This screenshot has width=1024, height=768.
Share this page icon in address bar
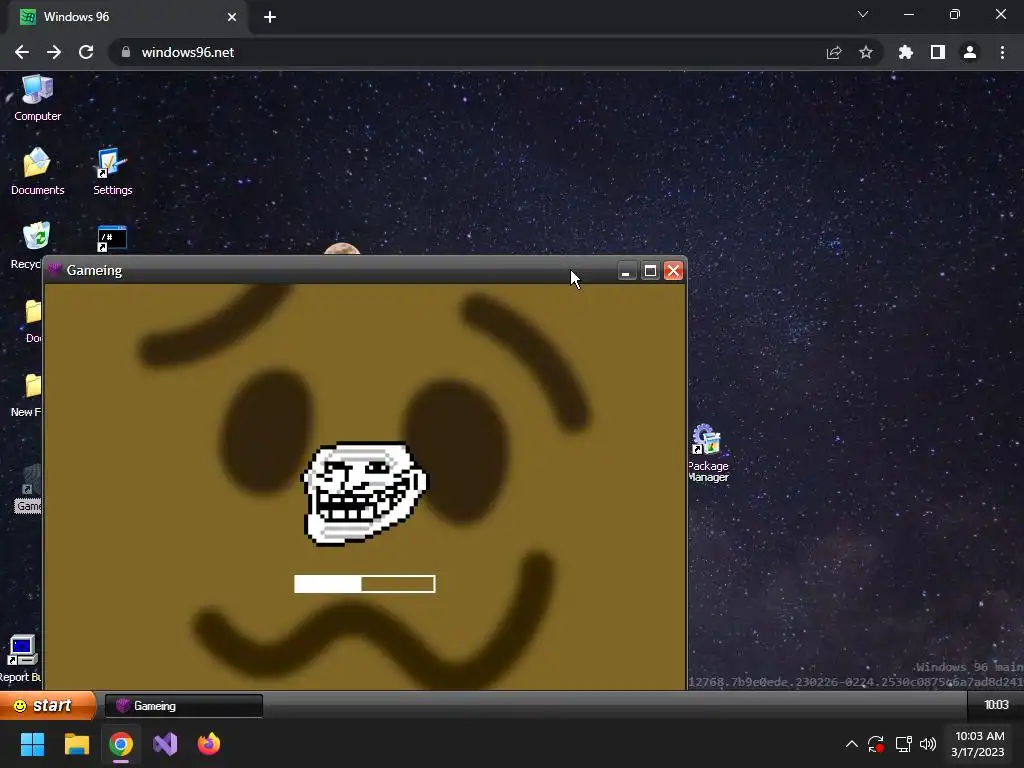(834, 52)
